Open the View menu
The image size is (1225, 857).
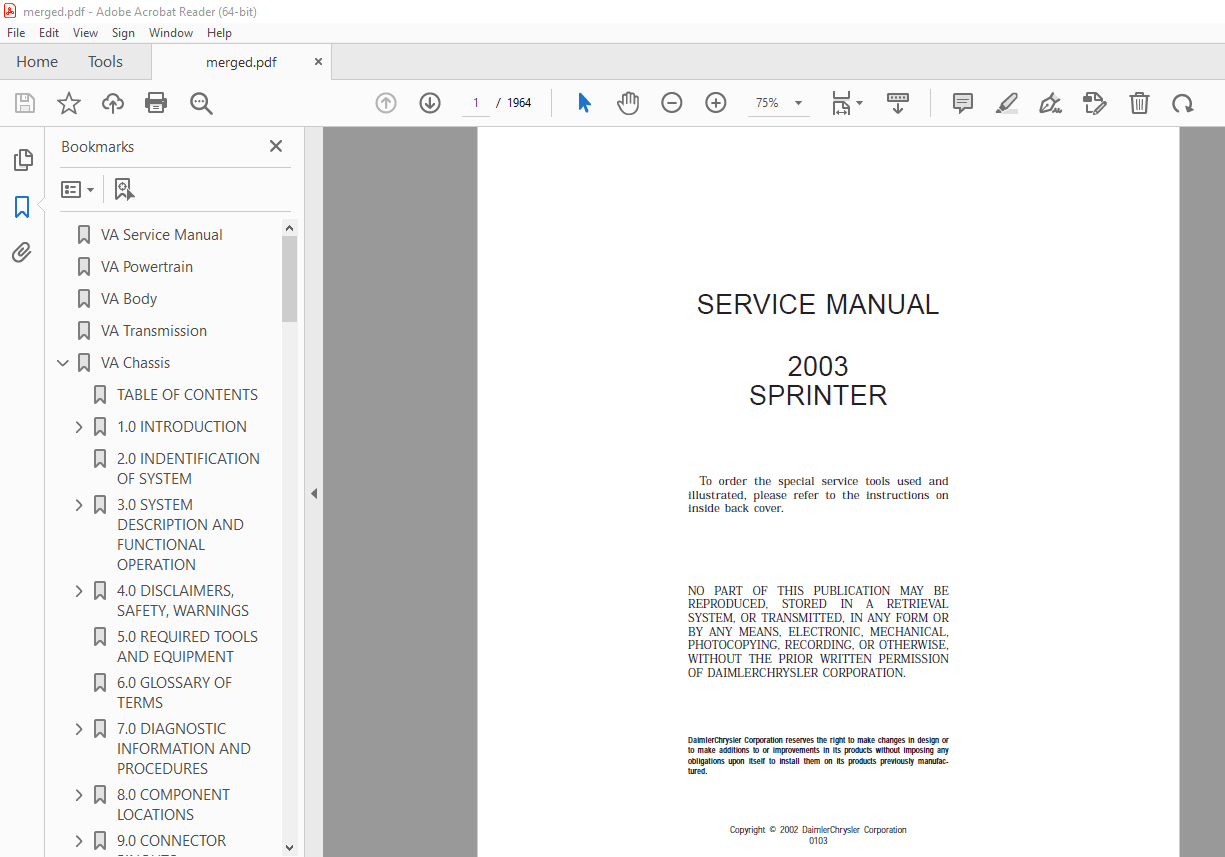click(x=85, y=32)
